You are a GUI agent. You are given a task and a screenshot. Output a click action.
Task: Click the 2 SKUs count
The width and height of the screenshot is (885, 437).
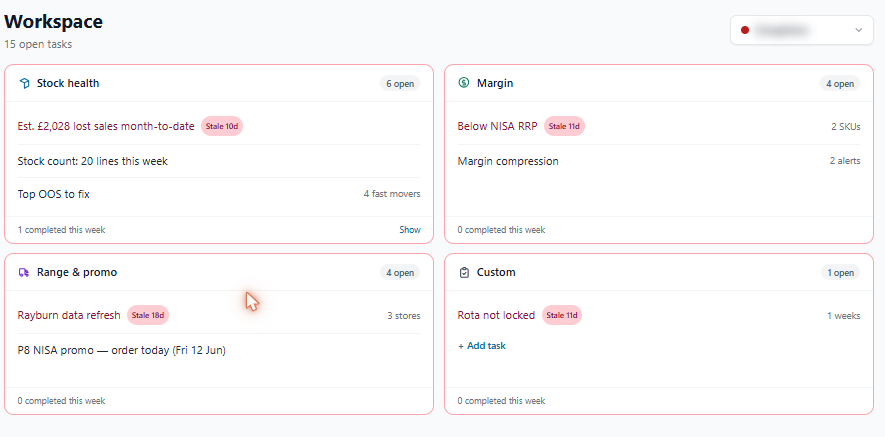(845, 127)
